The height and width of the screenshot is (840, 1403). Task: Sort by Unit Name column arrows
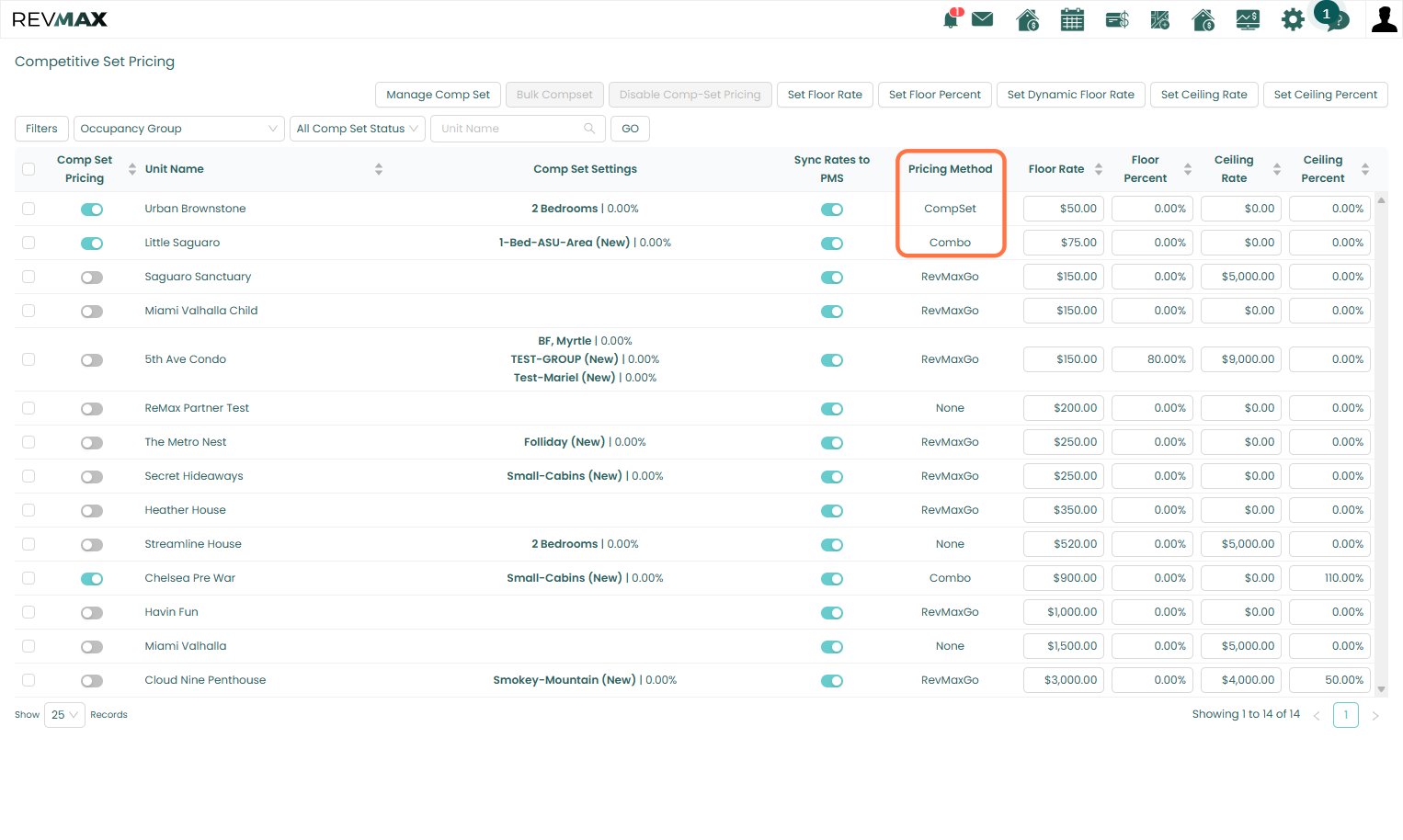point(379,169)
